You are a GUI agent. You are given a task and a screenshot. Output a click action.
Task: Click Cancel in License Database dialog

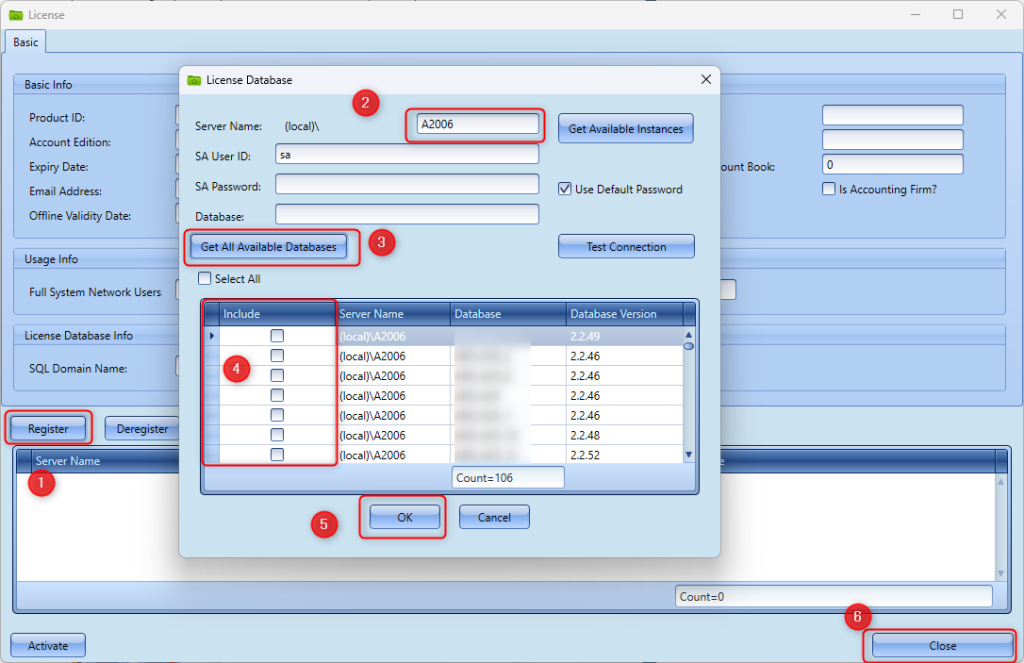click(x=494, y=517)
